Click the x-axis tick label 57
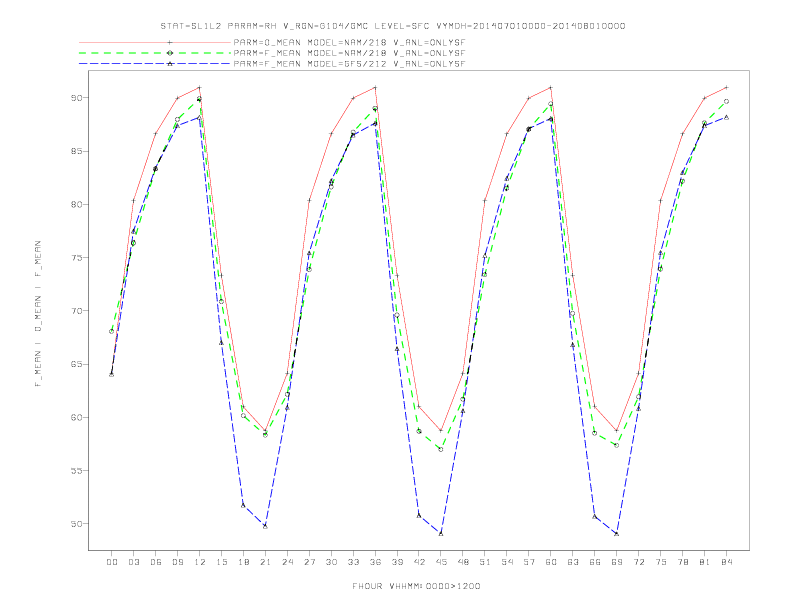Image resolution: width=792 pixels, height=612 pixels. point(529,562)
